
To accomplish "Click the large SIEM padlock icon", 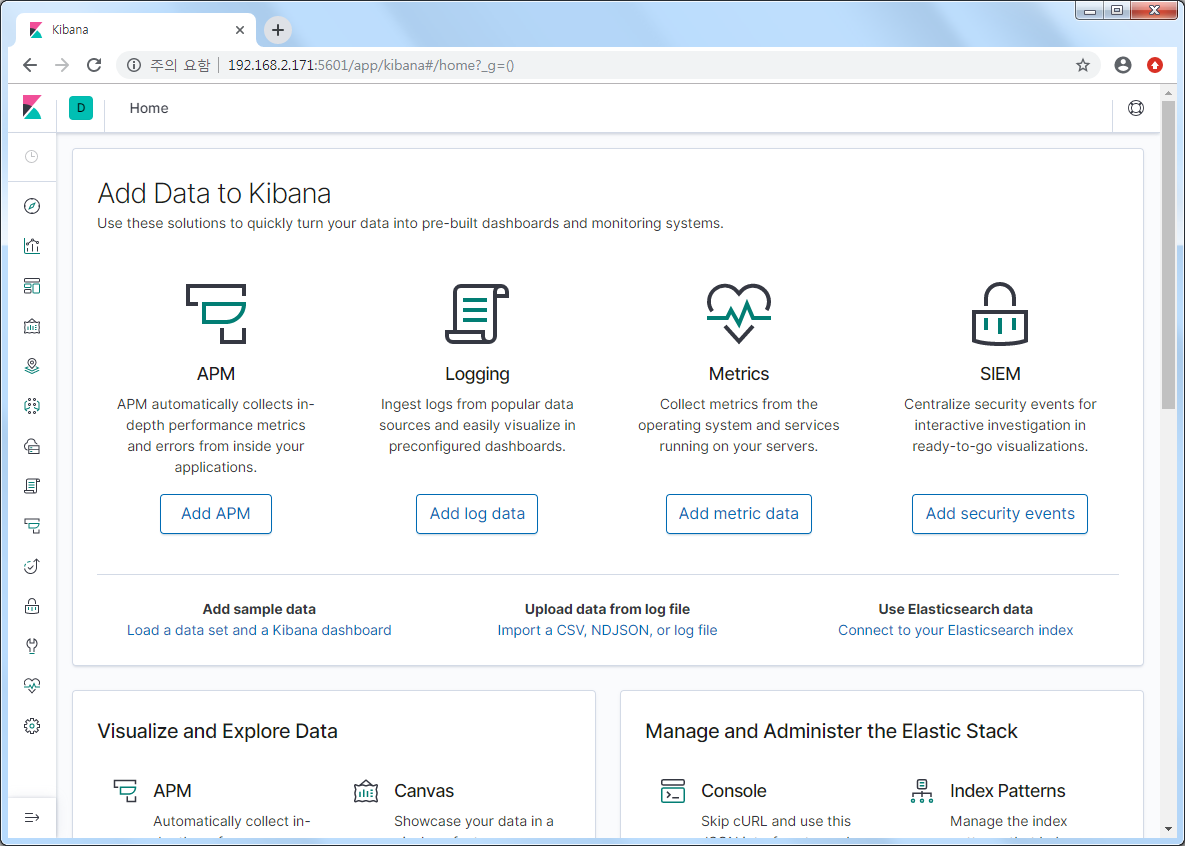I will coord(1000,314).
